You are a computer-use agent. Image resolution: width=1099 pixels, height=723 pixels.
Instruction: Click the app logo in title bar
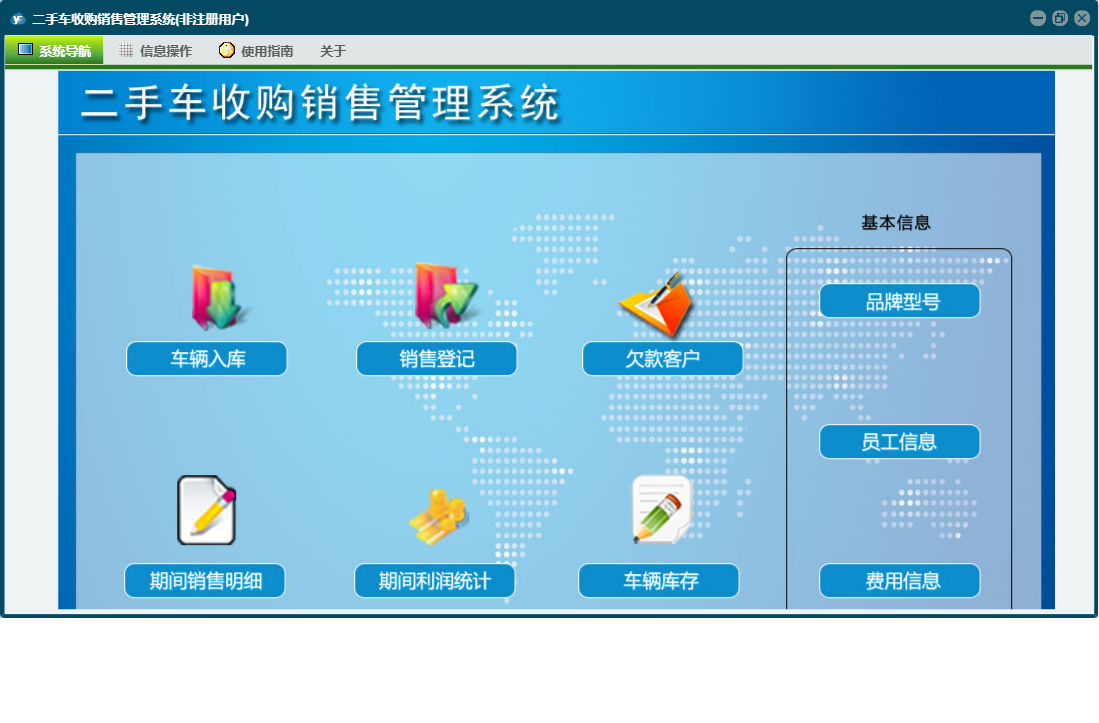pos(18,19)
